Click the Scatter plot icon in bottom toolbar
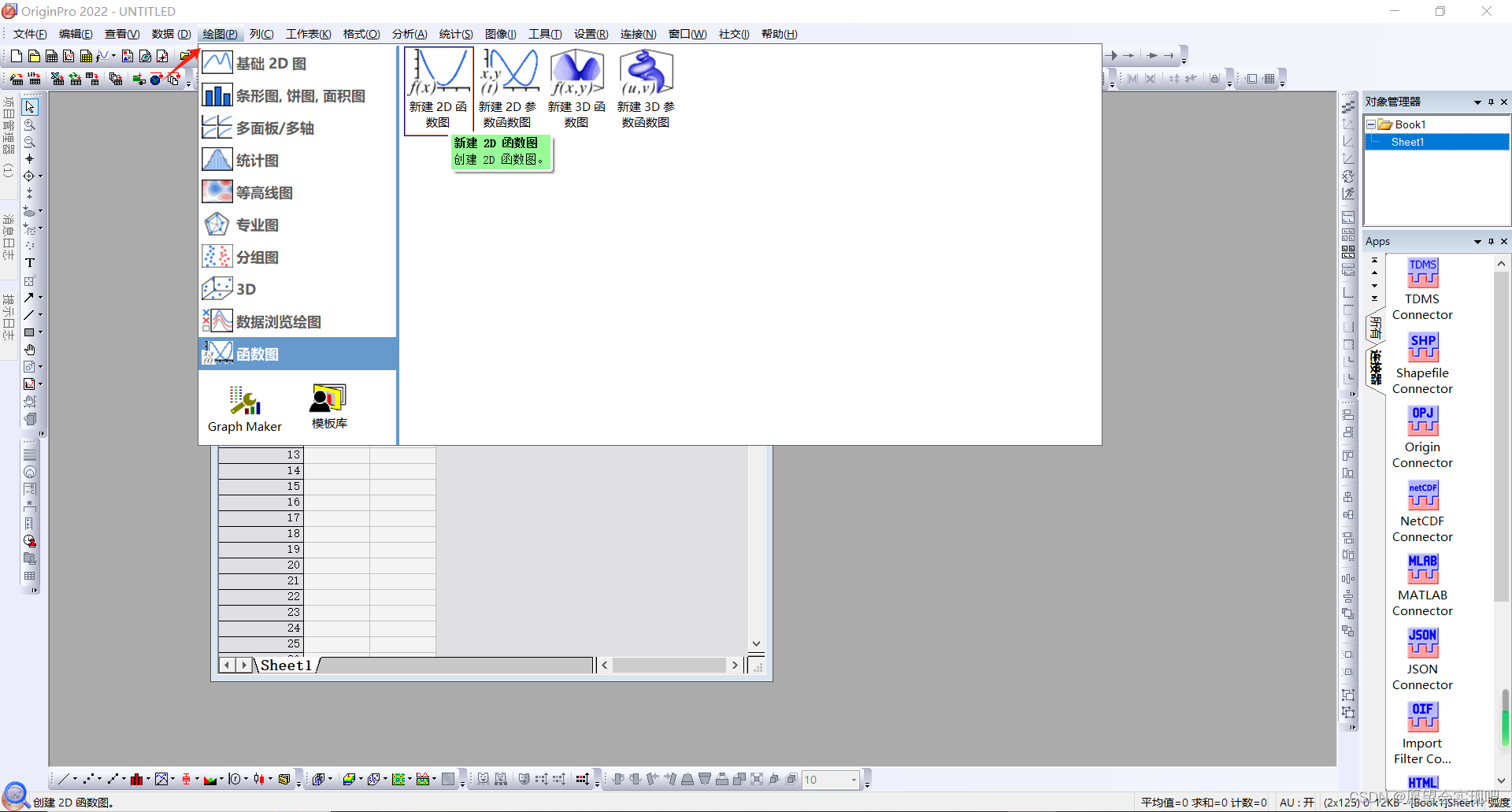The width and height of the screenshot is (1512, 812). click(88, 779)
